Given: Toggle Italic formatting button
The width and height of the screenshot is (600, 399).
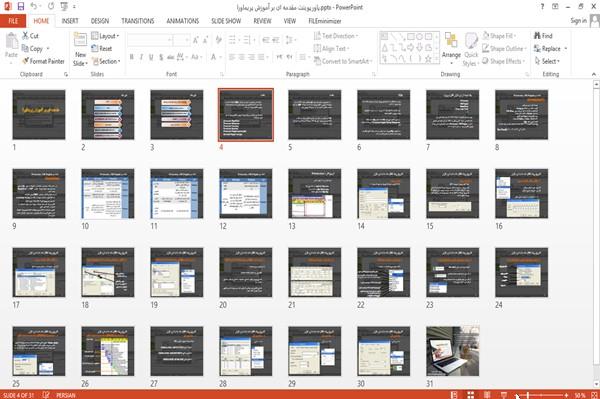Looking at the screenshot, I should pos(141,57).
